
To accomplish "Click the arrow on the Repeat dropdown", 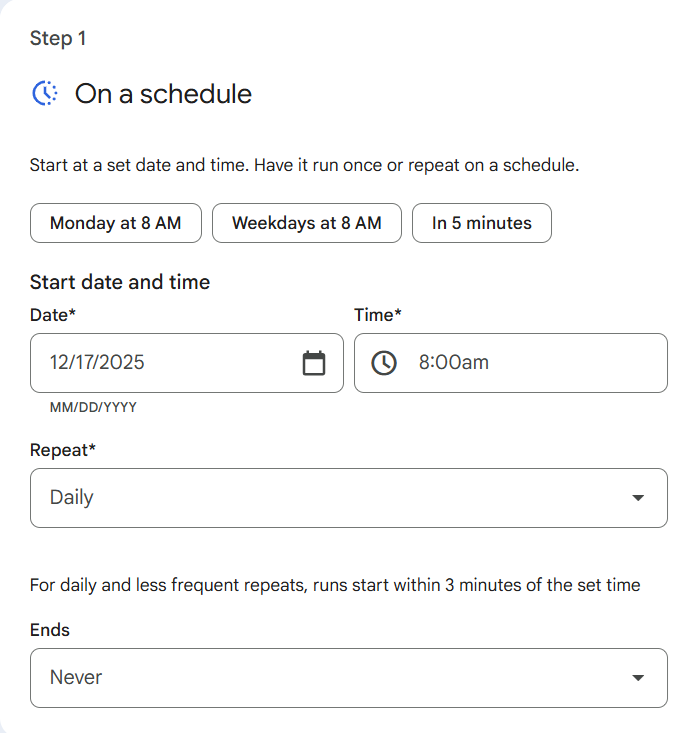I will [x=638, y=498].
